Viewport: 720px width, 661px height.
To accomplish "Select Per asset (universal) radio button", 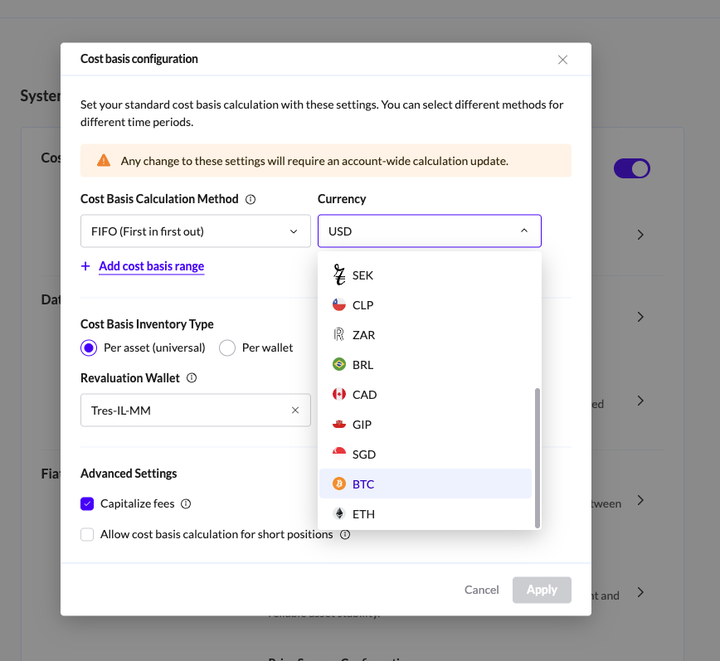I will click(x=89, y=348).
